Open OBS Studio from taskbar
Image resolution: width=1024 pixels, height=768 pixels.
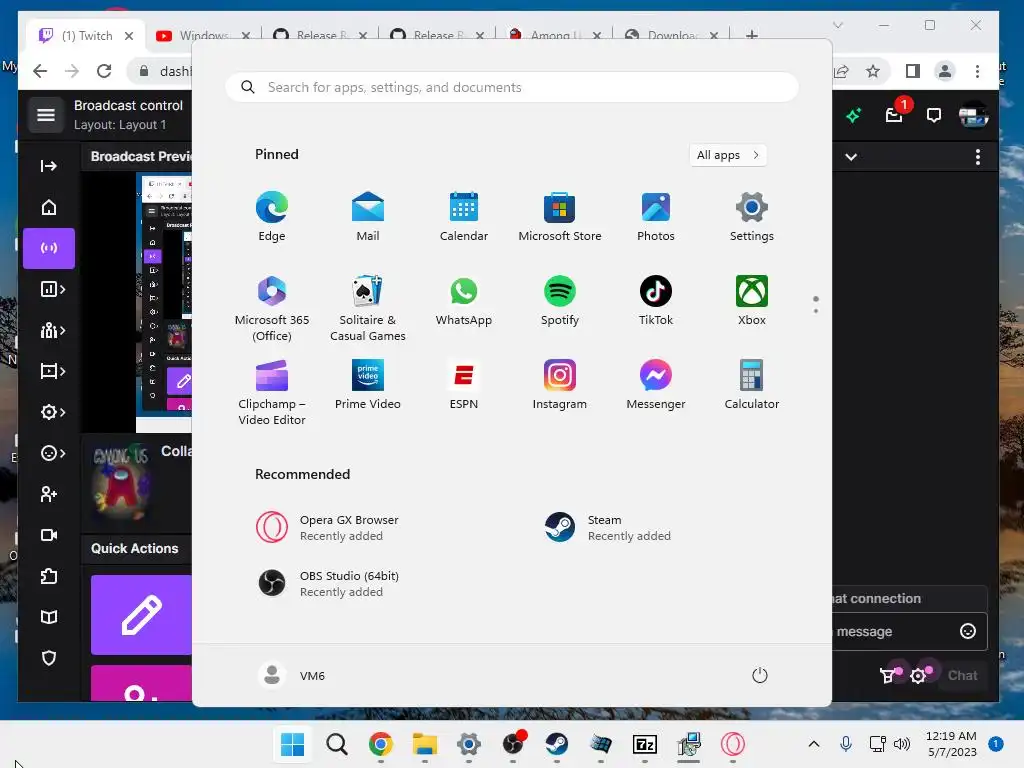click(513, 744)
